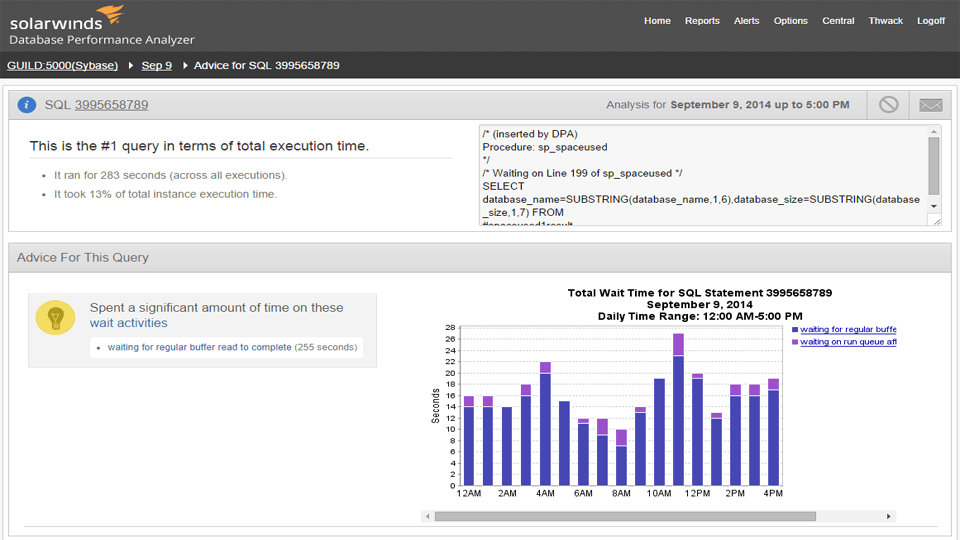
Task: Click the 'Seconds' y-axis label
Action: coord(435,406)
